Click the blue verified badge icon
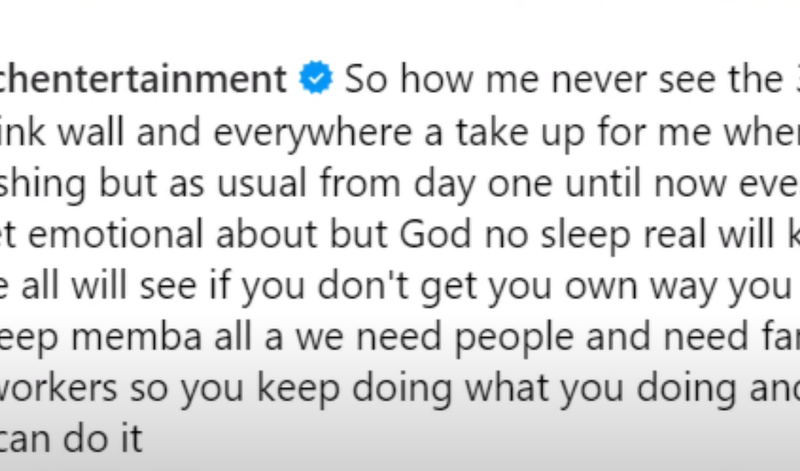The height and width of the screenshot is (471, 800). [317, 79]
